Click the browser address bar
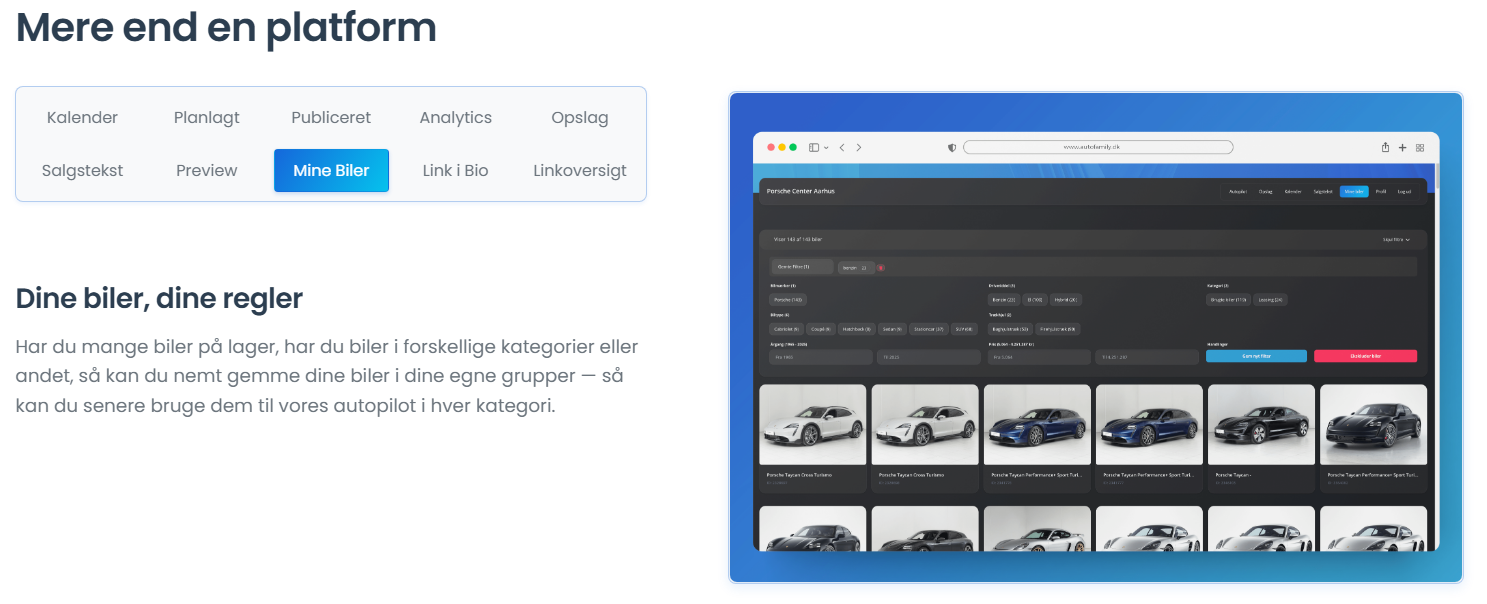The width and height of the screenshot is (1487, 604). pyautogui.click(x=1096, y=147)
